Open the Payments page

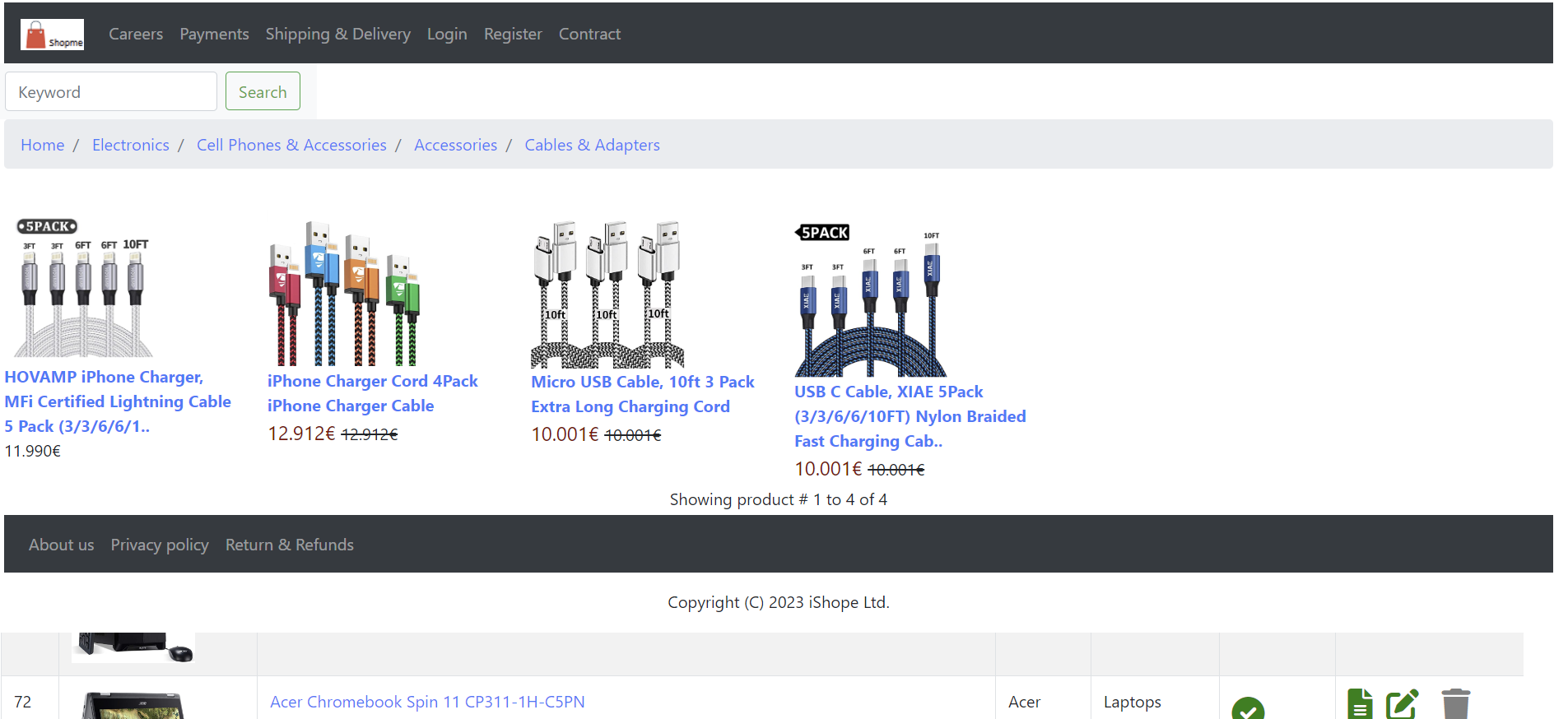point(214,34)
